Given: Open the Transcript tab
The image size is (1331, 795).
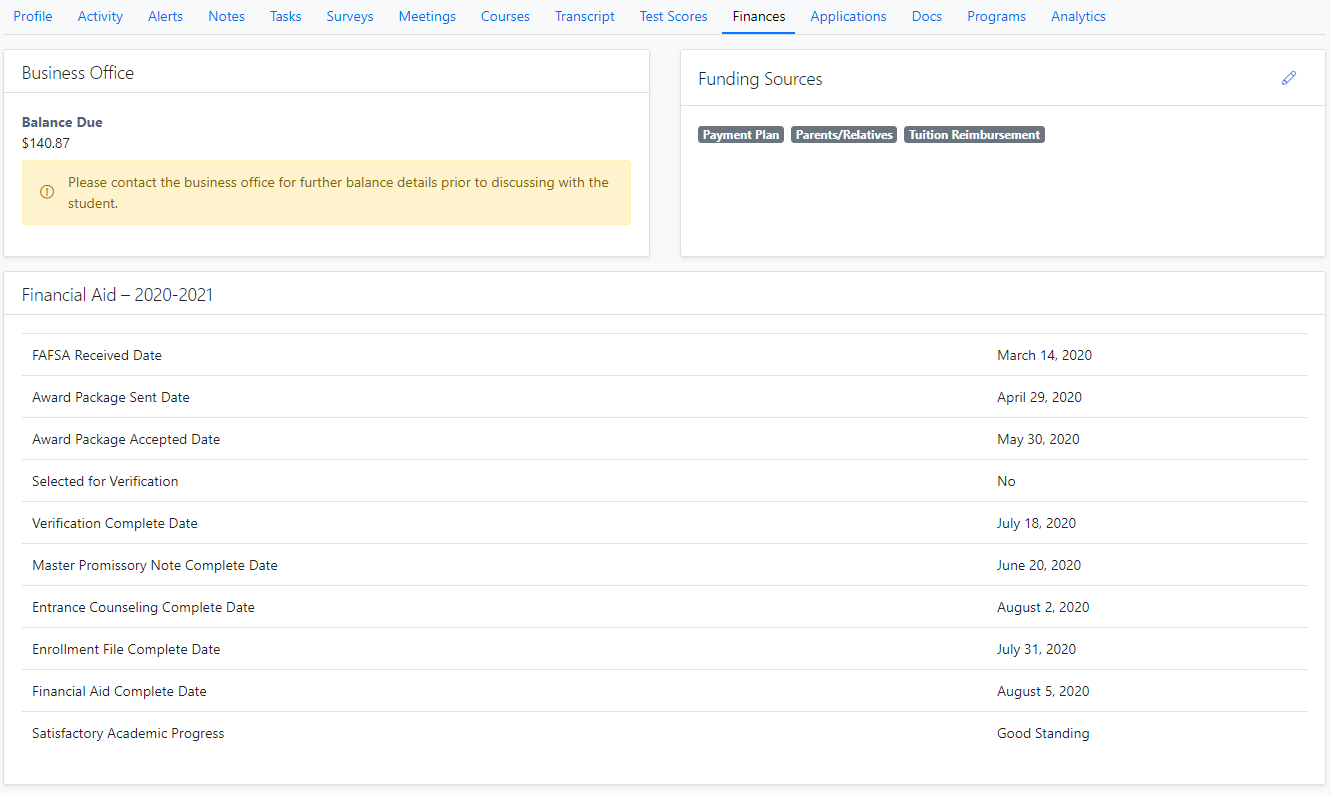Looking at the screenshot, I should pyautogui.click(x=585, y=16).
